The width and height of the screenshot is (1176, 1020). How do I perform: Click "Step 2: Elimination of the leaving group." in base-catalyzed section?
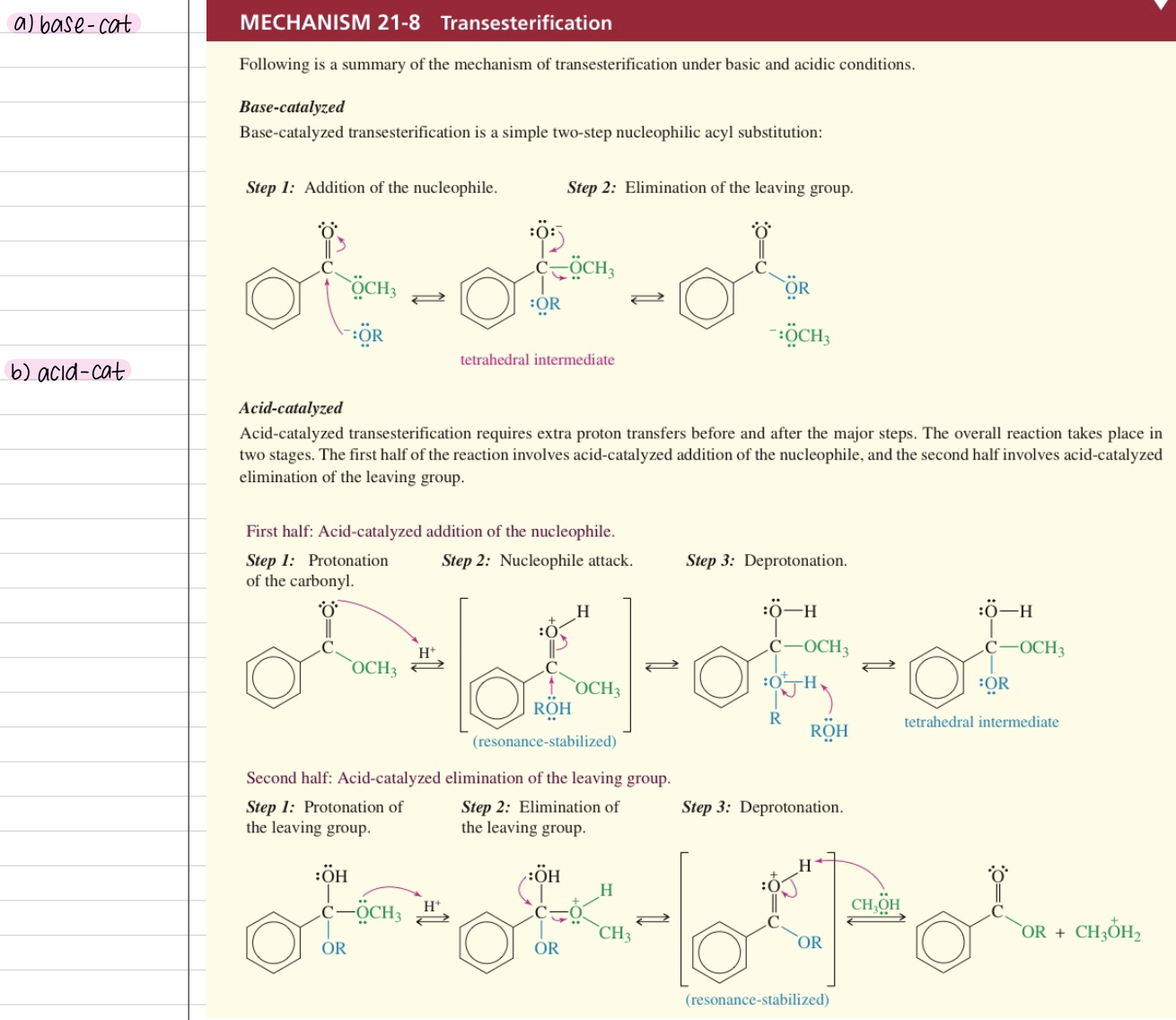click(710, 188)
